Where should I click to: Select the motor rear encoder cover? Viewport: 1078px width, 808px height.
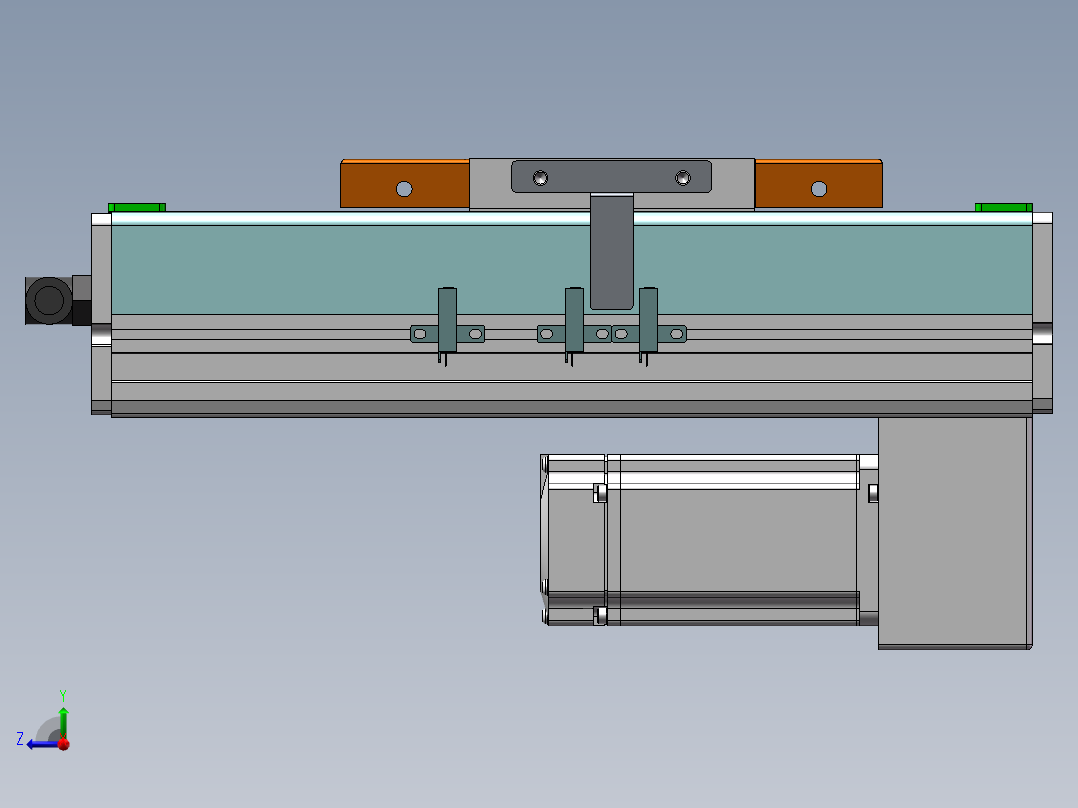[x=573, y=540]
